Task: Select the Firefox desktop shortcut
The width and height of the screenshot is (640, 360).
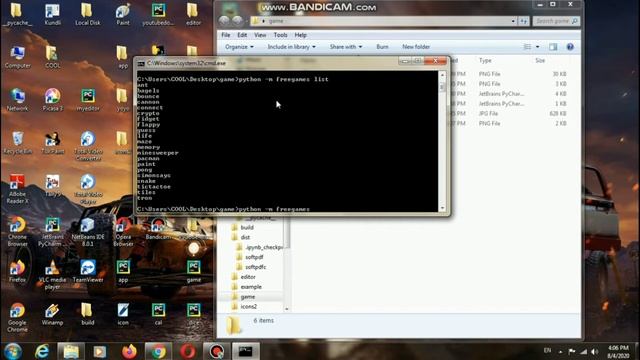Action: pyautogui.click(x=18, y=271)
